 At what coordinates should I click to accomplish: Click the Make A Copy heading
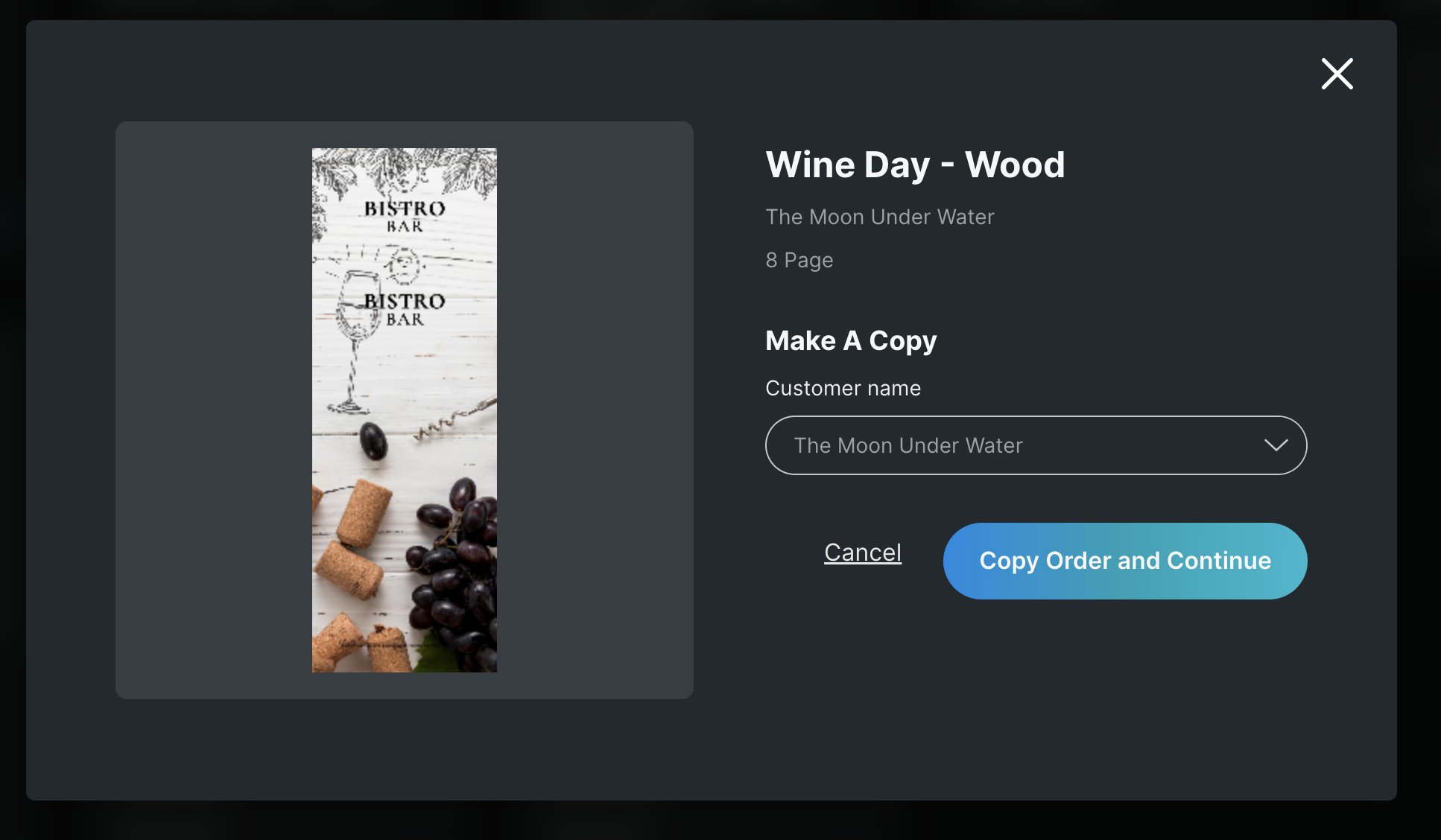[851, 340]
